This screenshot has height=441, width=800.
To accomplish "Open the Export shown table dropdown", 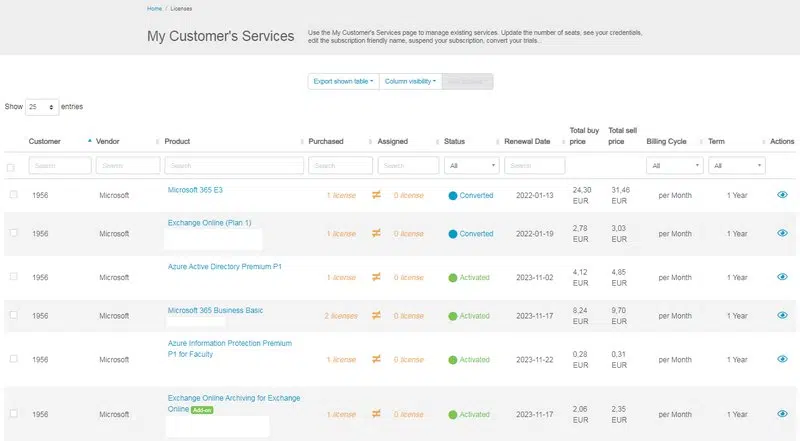I will 343,81.
